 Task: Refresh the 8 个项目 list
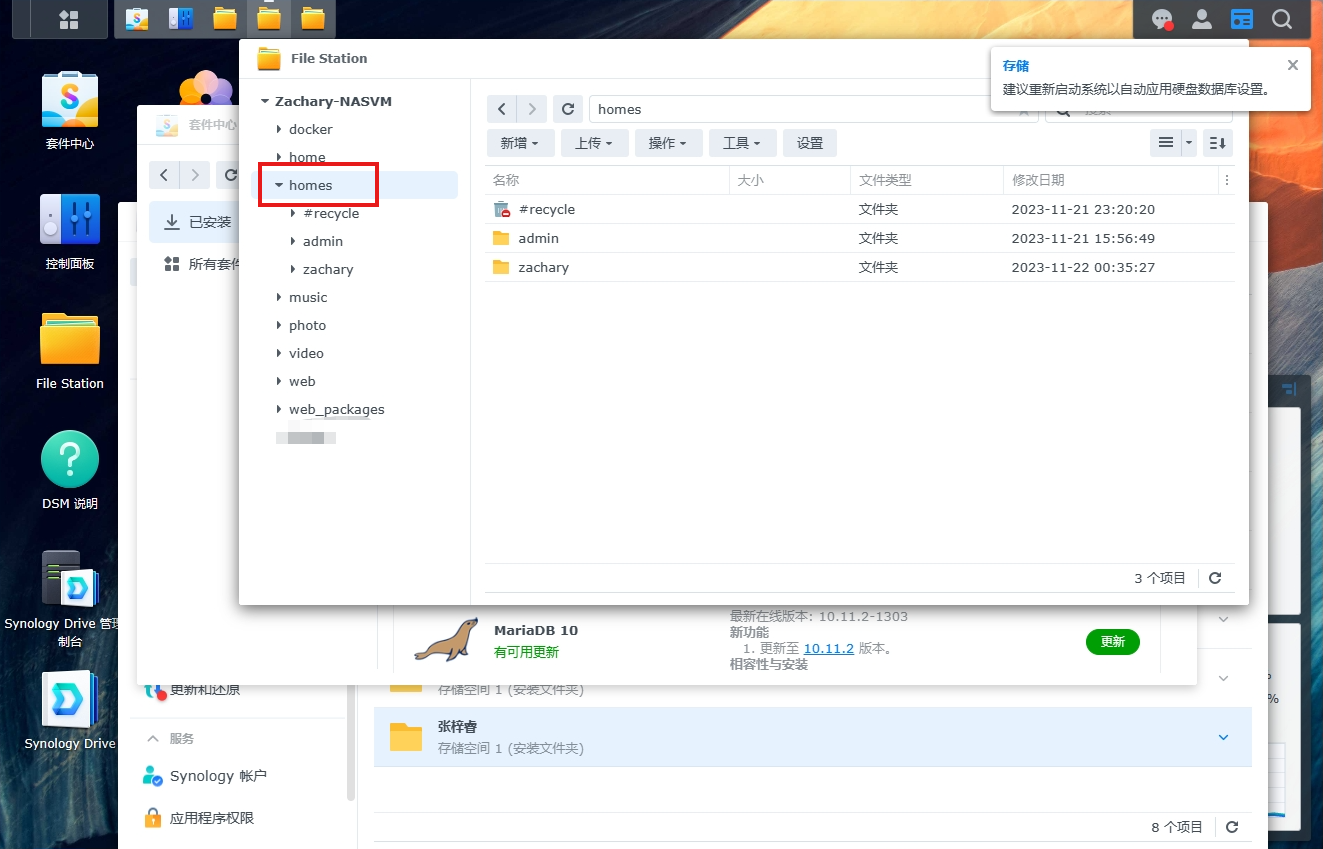click(1232, 827)
